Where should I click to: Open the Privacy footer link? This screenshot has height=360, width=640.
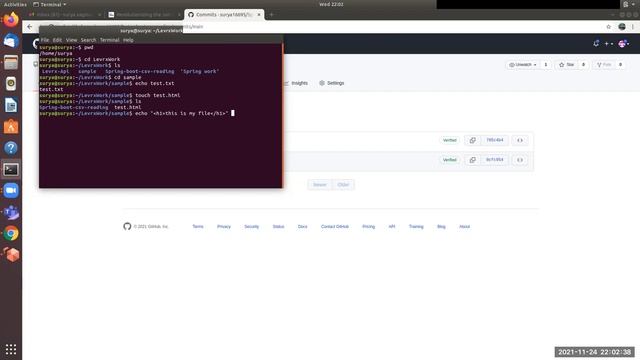[224, 227]
